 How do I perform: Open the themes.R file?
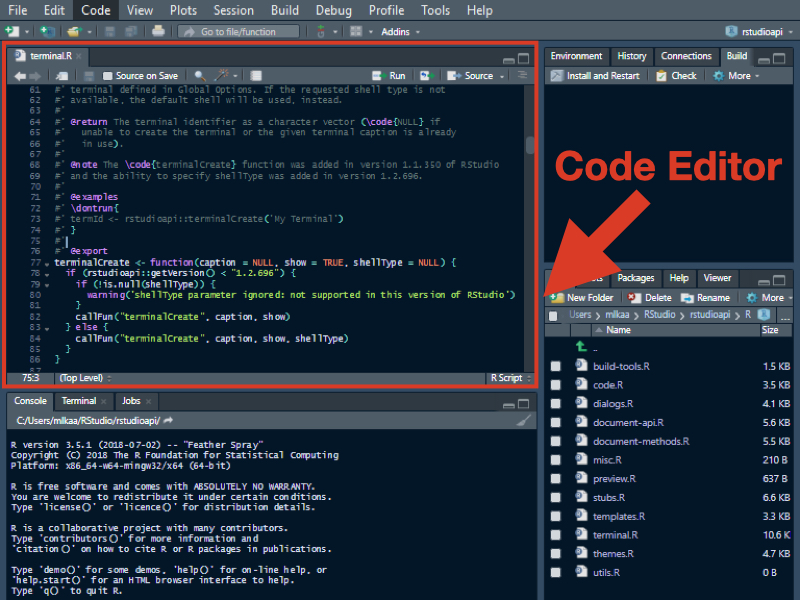coord(613,554)
